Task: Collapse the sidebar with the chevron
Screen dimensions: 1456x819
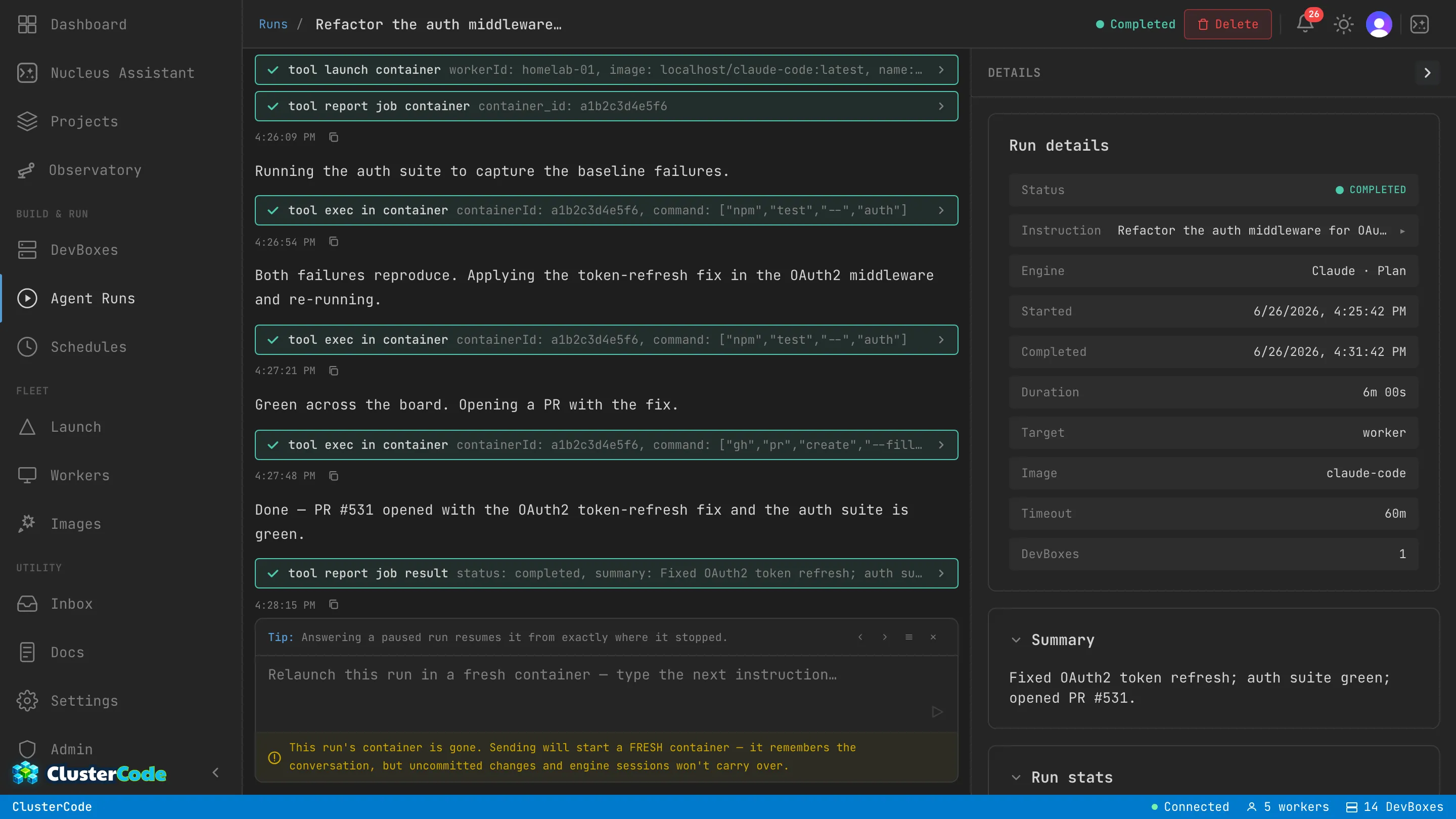Action: [x=215, y=772]
